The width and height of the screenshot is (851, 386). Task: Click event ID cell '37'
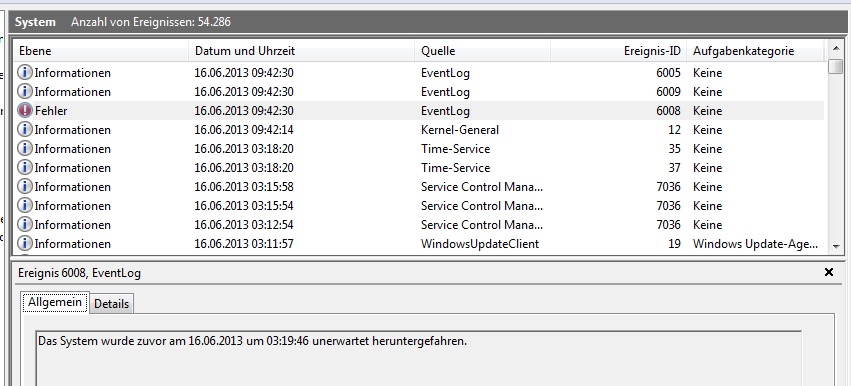(x=674, y=168)
